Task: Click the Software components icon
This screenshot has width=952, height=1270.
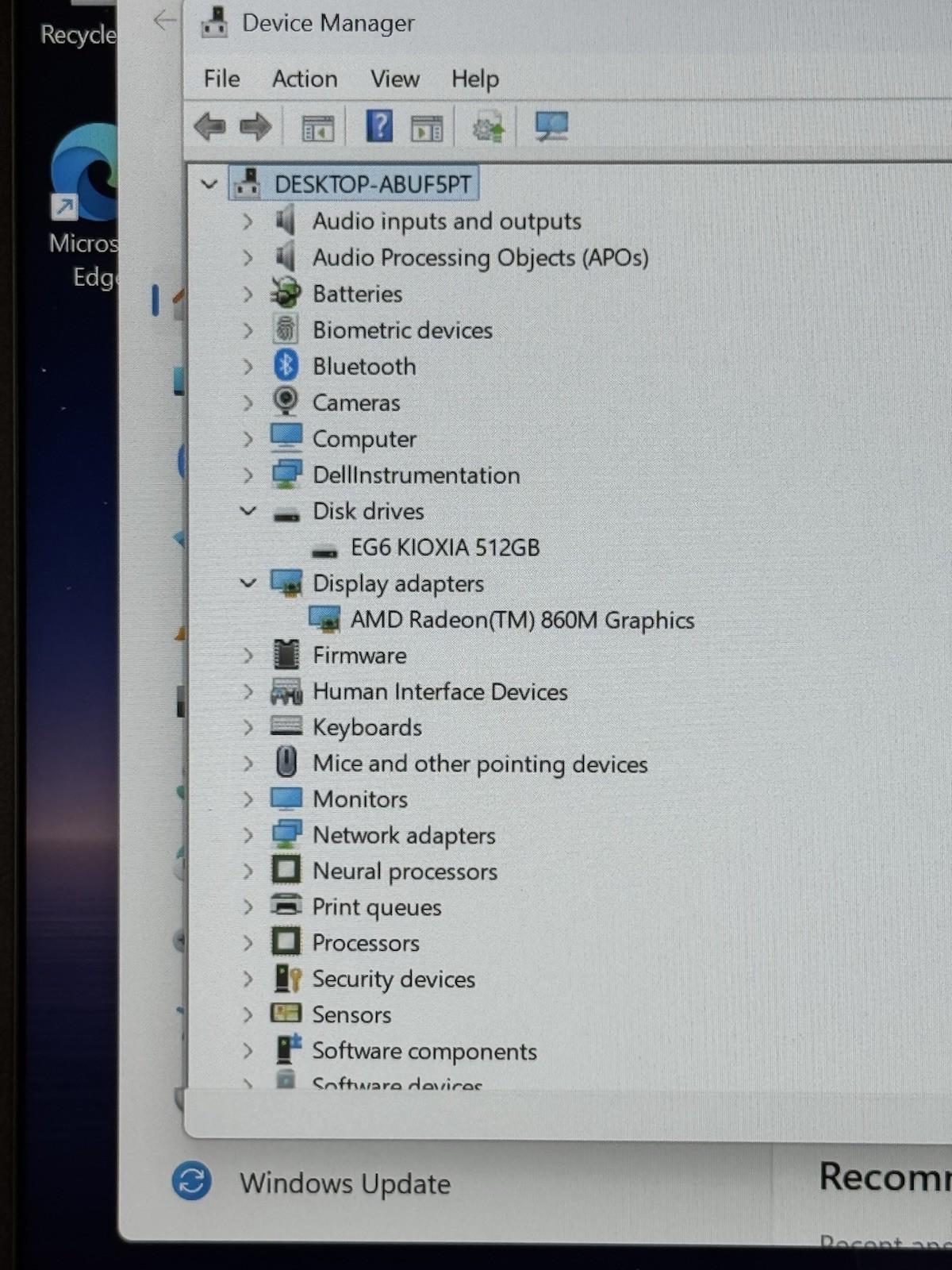Action: tap(288, 1049)
